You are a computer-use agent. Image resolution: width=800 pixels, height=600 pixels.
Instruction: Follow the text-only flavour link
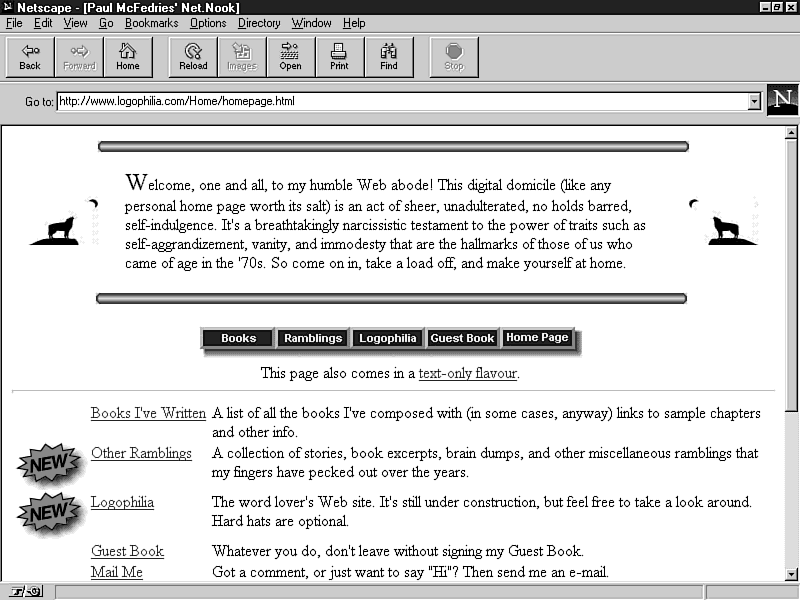(468, 373)
